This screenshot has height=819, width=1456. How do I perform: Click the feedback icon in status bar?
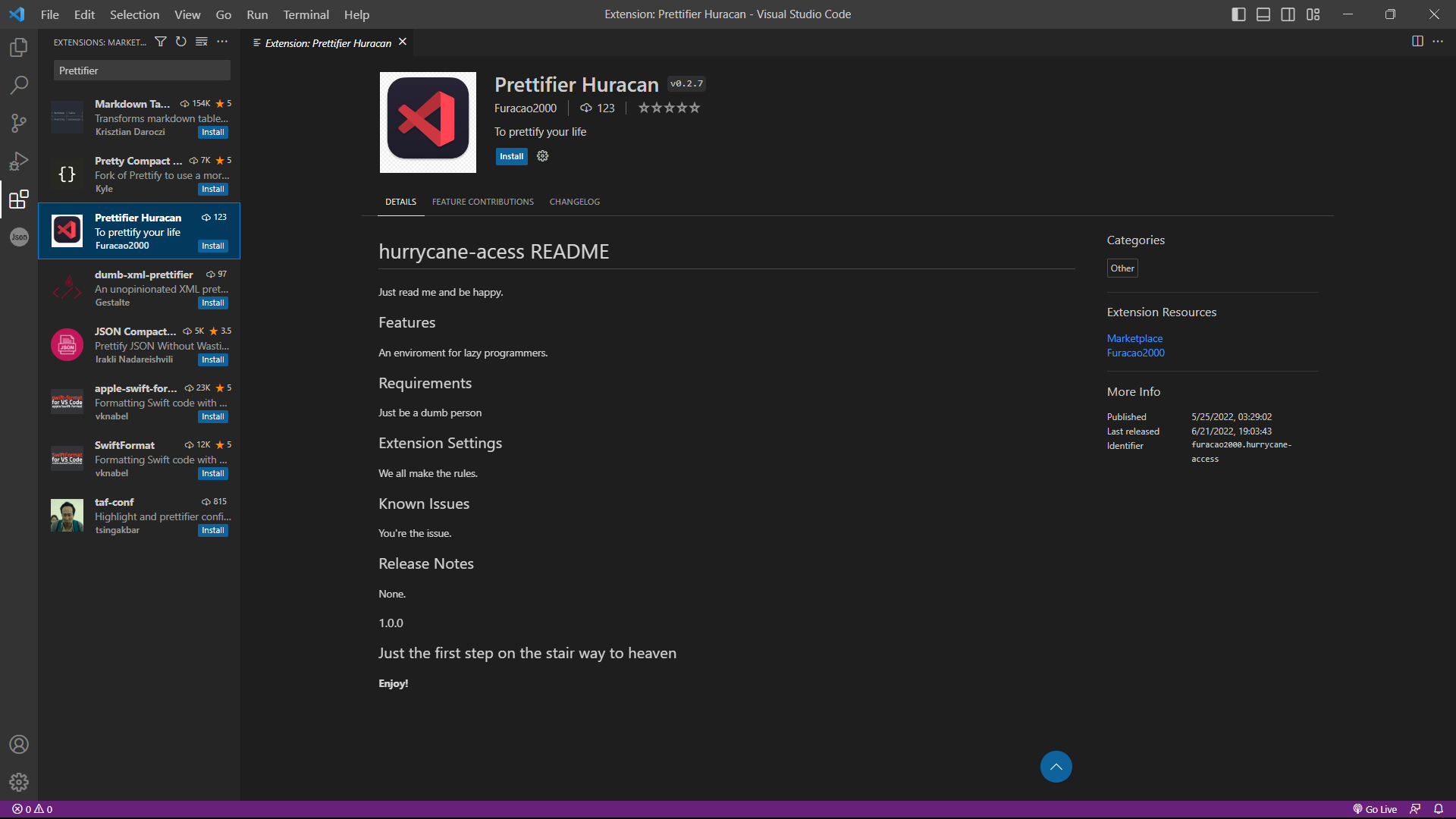(x=1415, y=809)
